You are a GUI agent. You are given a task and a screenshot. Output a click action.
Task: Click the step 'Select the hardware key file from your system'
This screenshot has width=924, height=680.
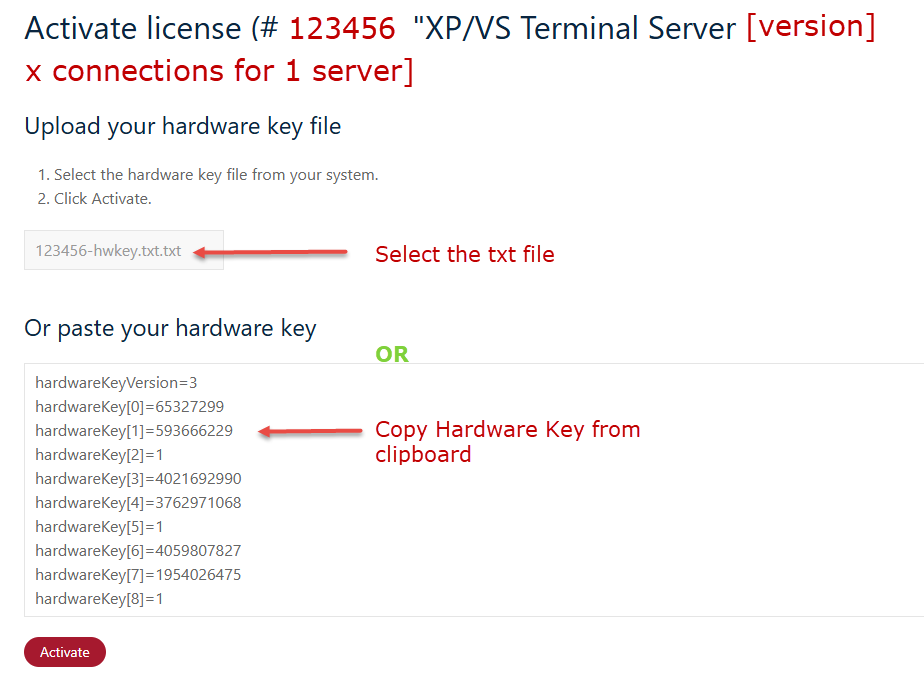pos(216,175)
